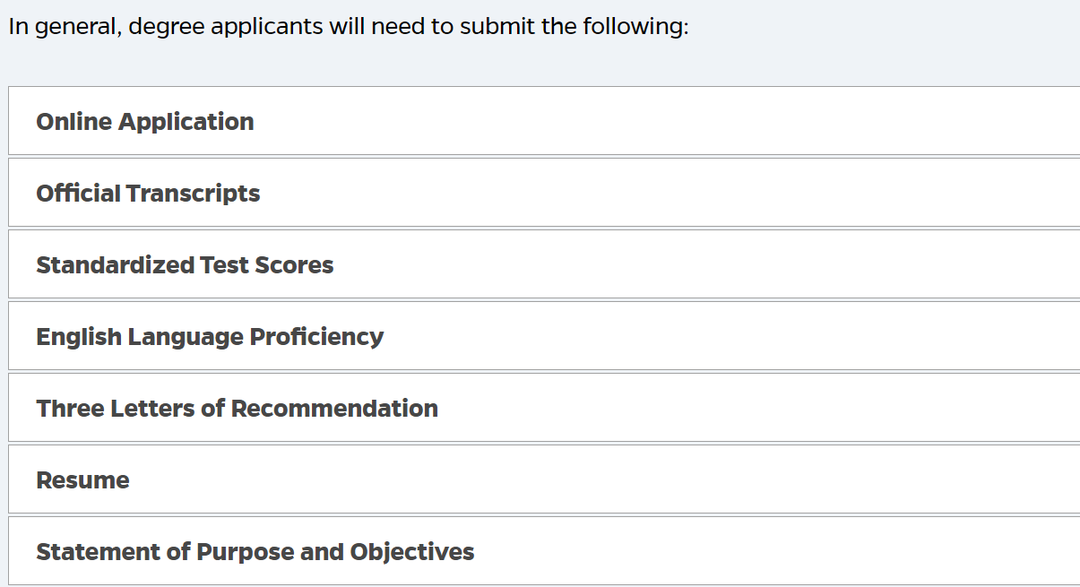This screenshot has height=587, width=1080.
Task: Expand the Resume section
Action: [544, 479]
